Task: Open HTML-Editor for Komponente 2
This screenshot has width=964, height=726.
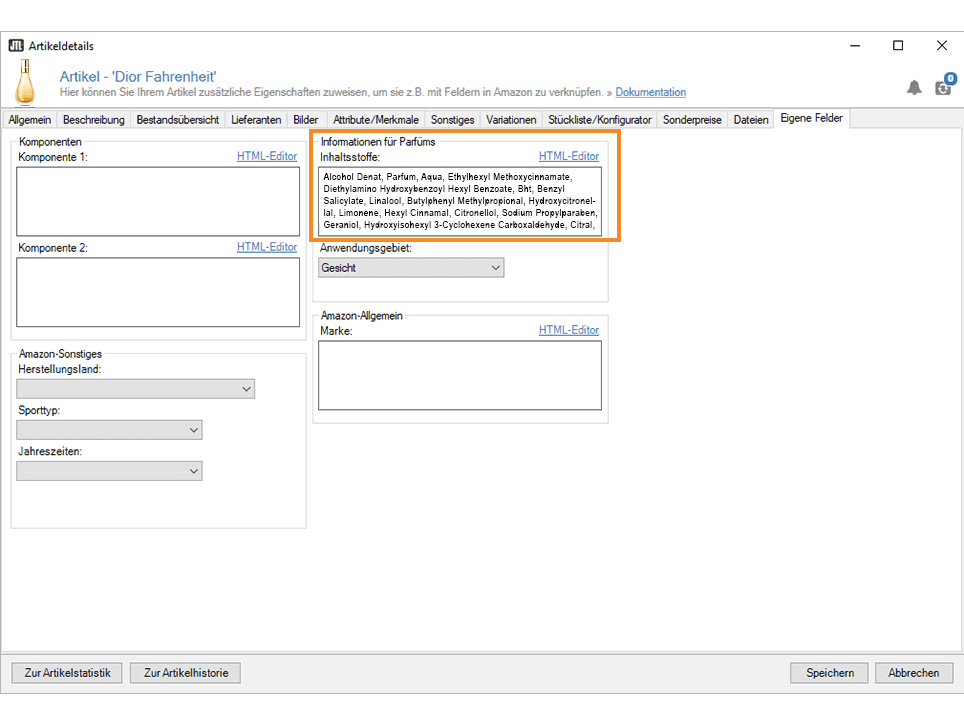Action: [267, 247]
